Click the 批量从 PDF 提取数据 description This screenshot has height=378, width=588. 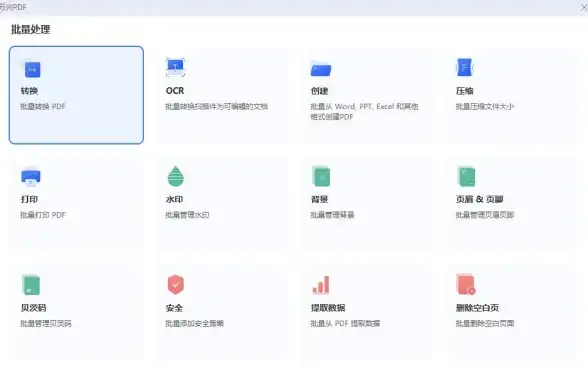pos(345,323)
